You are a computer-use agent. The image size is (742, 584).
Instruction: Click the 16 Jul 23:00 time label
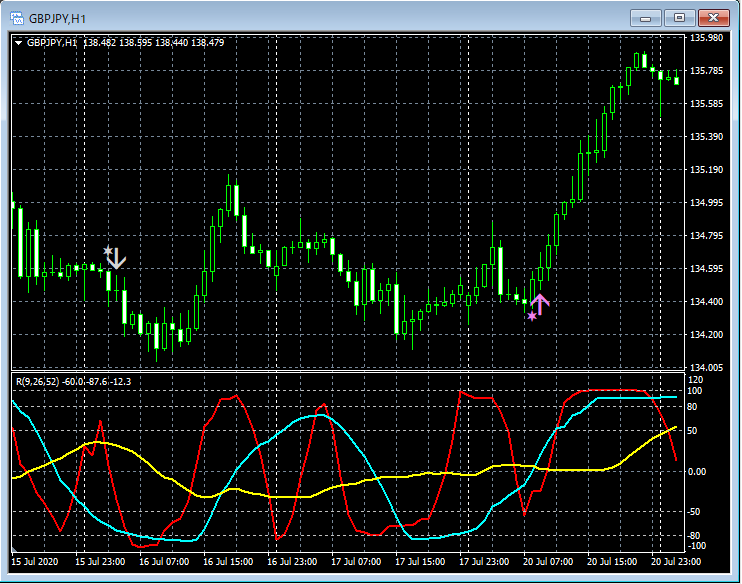coord(292,562)
